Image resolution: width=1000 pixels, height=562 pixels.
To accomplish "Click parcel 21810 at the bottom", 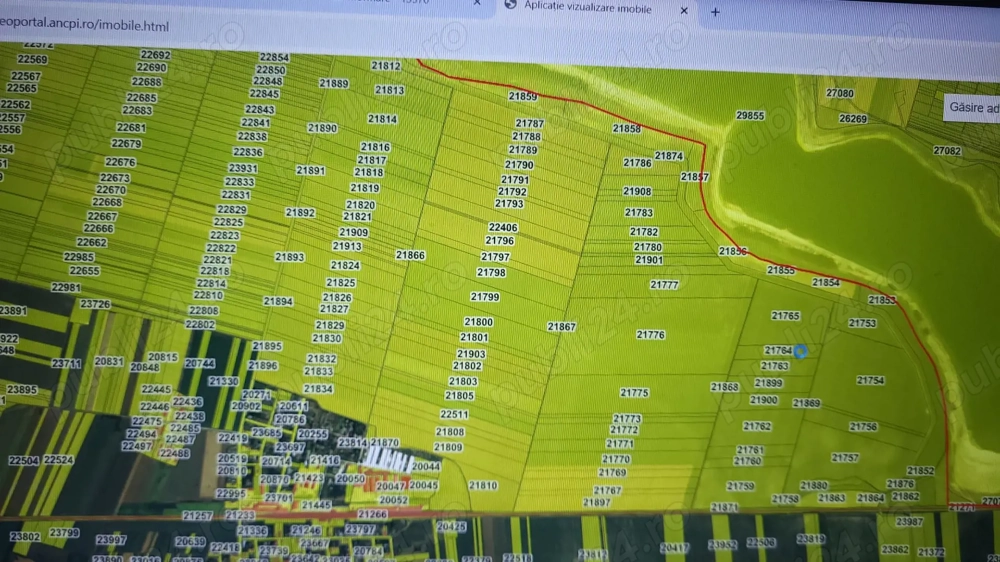I will click(x=483, y=485).
